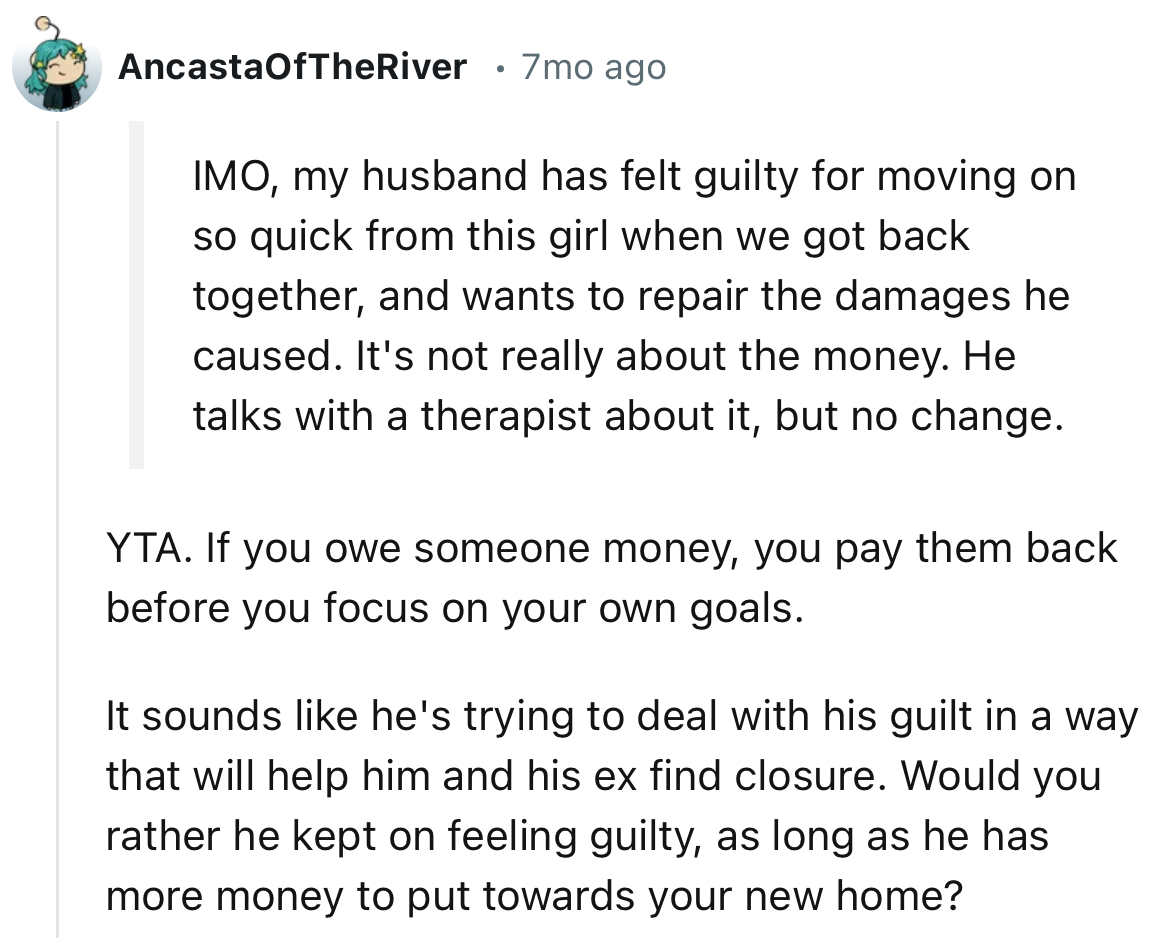This screenshot has height=938, width=1173.
Task: Open the AncastaOfTheRiver user profile link
Action: (292, 67)
